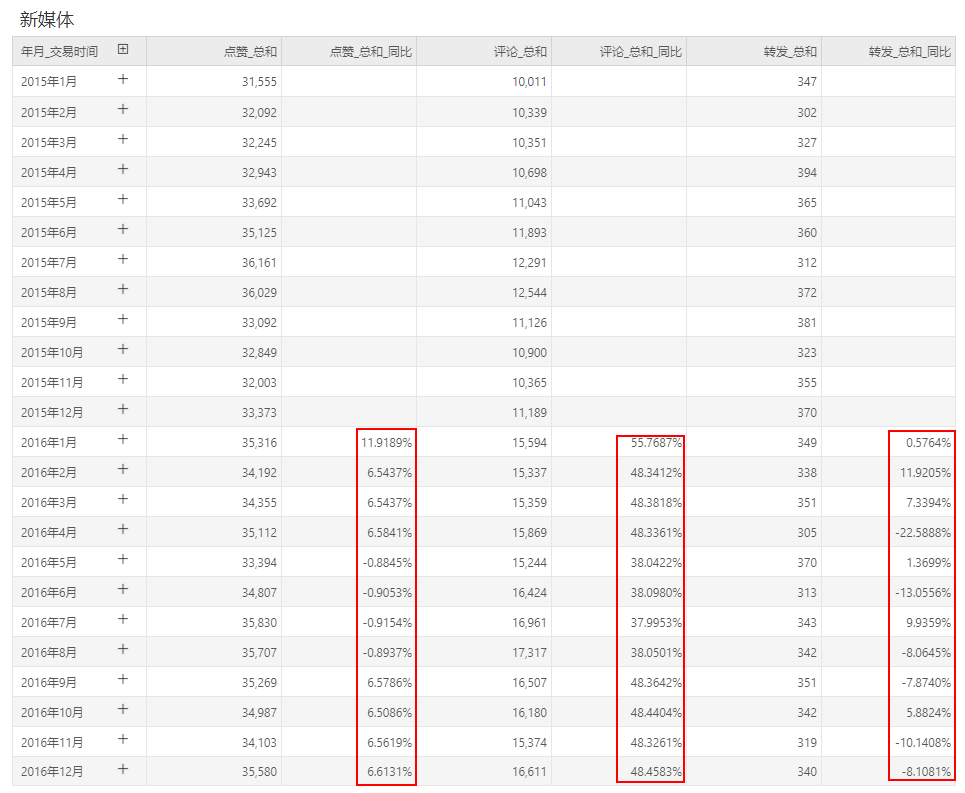This screenshot has width=965, height=793.
Task: Expand the 2016年7月 row
Action: click(123, 619)
